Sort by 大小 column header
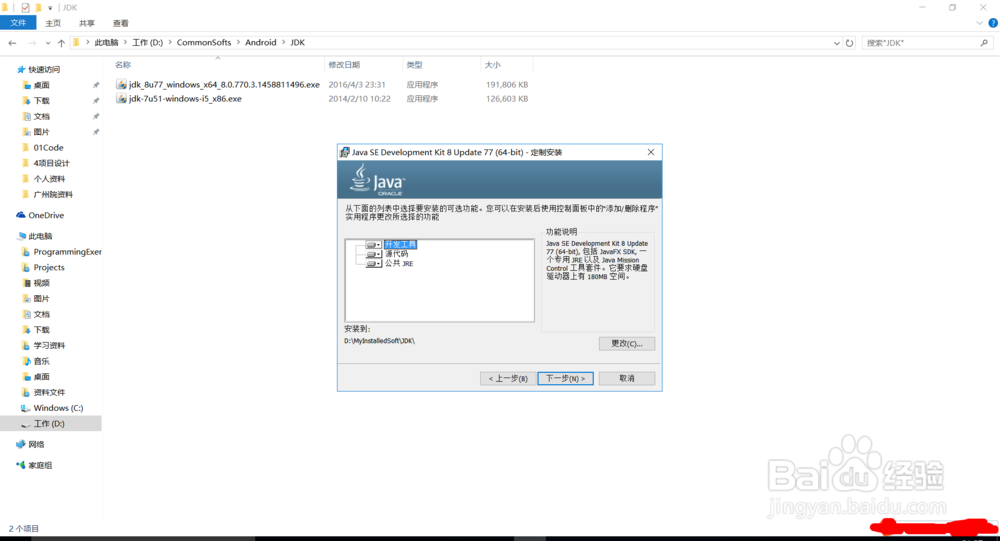Image resolution: width=1000 pixels, height=541 pixels. click(x=492, y=65)
